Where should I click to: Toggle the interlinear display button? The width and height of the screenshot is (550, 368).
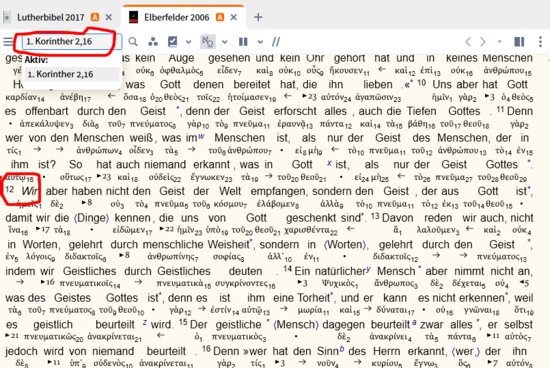208,42
